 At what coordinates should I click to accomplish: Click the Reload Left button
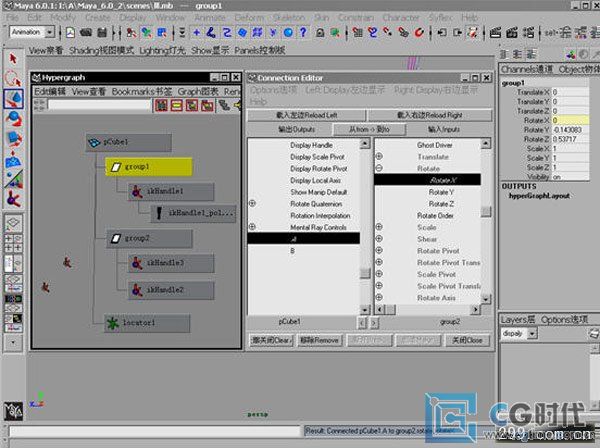pyautogui.click(x=306, y=115)
